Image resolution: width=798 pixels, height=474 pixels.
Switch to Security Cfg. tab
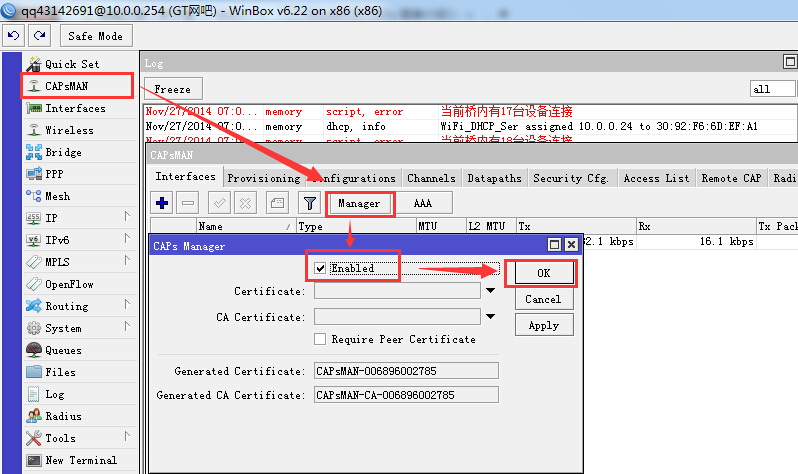pyautogui.click(x=571, y=178)
